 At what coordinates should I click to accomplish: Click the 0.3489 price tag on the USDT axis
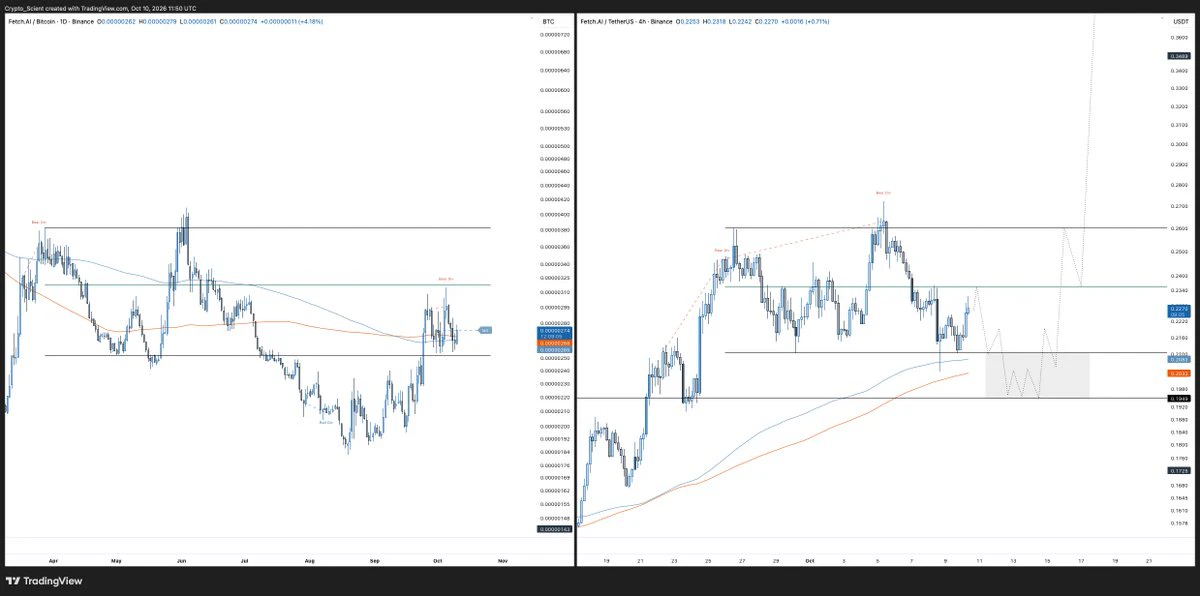pos(1177,56)
